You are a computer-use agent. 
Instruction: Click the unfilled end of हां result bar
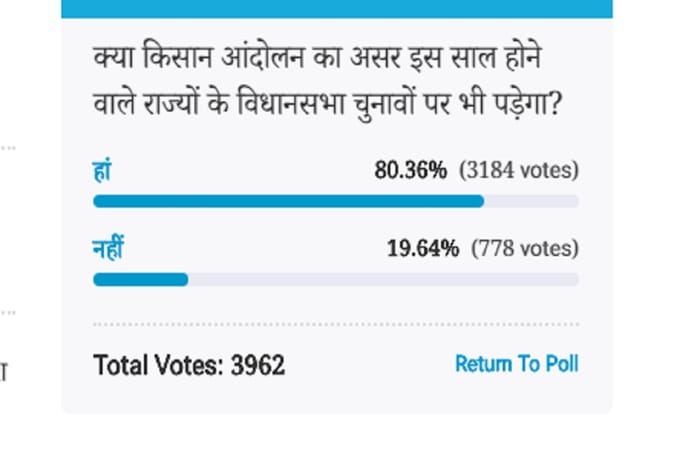[532, 201]
